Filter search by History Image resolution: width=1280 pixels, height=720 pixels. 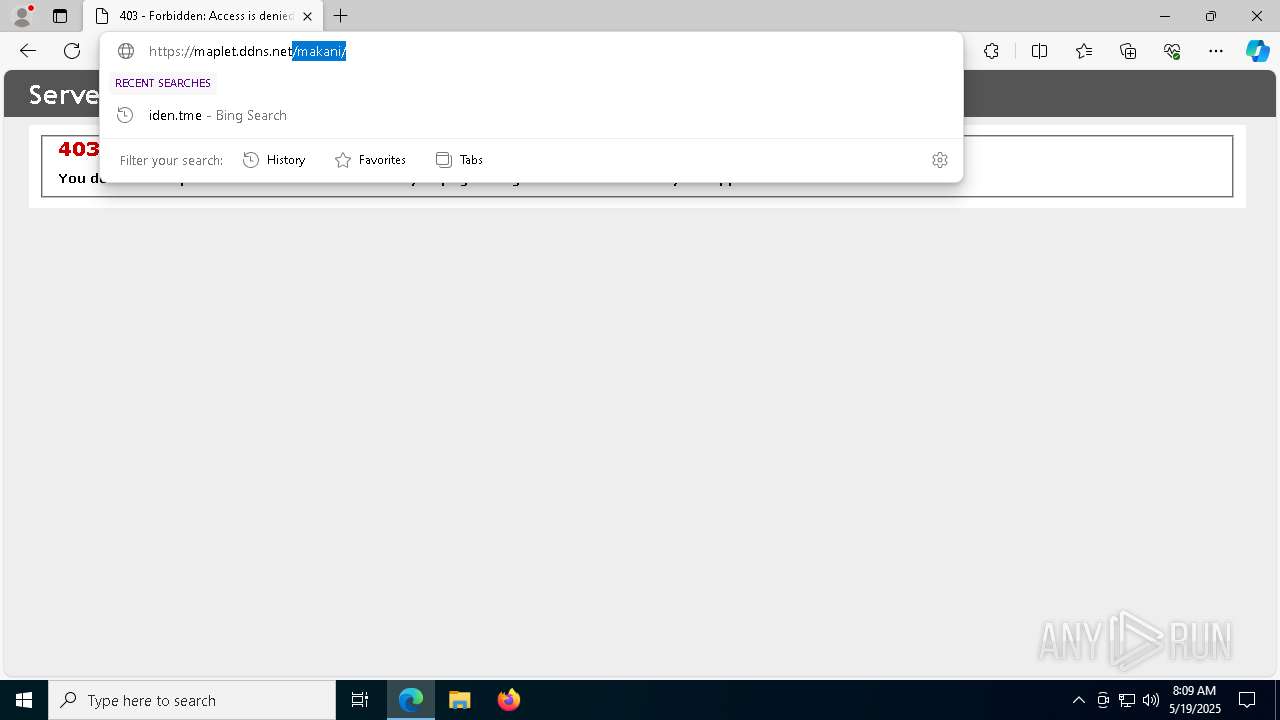click(274, 160)
